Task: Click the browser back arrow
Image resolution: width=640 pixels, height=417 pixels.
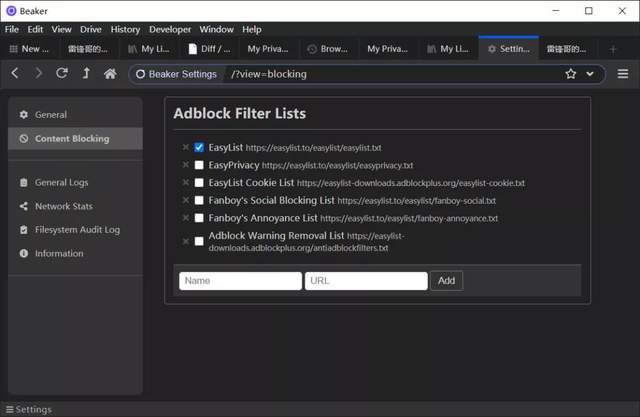Action: pyautogui.click(x=15, y=74)
